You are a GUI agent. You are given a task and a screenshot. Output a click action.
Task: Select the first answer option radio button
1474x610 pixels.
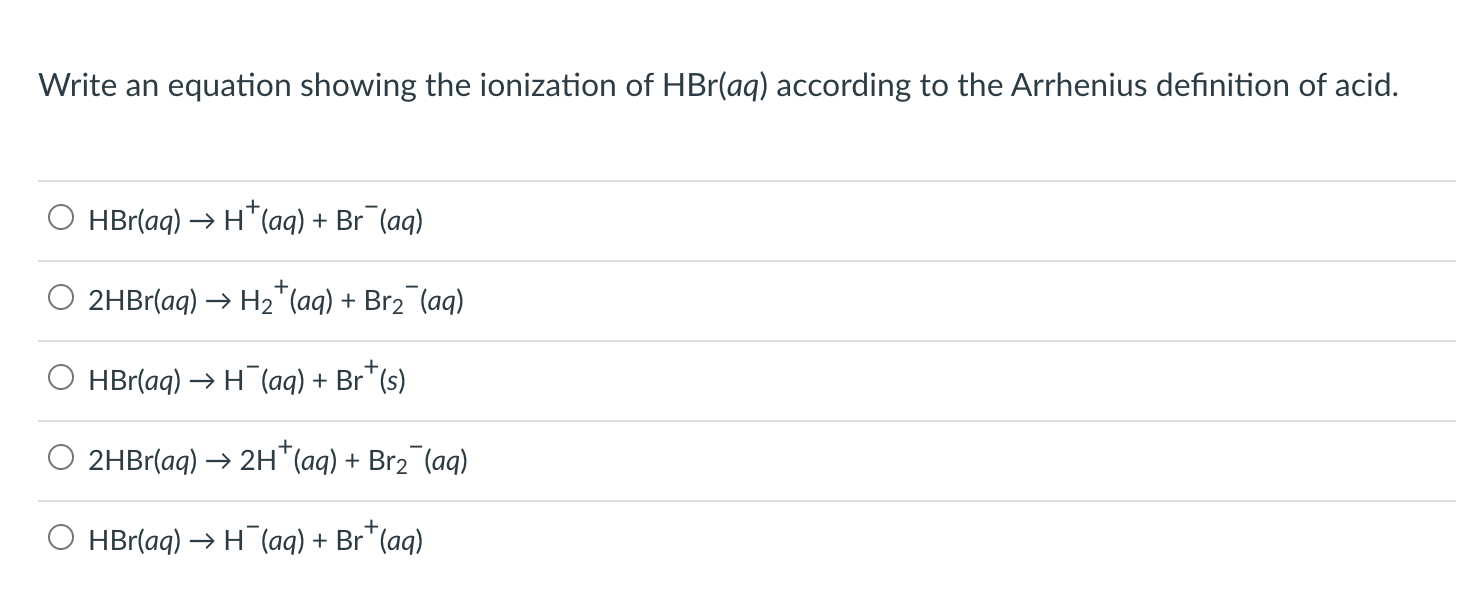point(61,216)
